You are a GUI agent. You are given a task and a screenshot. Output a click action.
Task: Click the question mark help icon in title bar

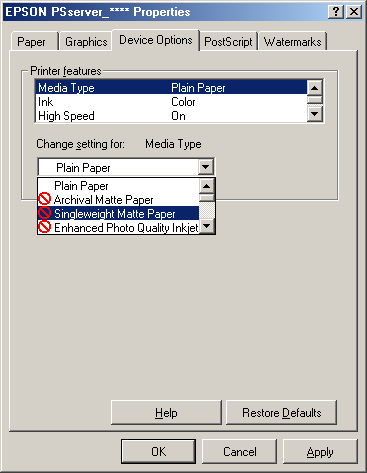(336, 12)
